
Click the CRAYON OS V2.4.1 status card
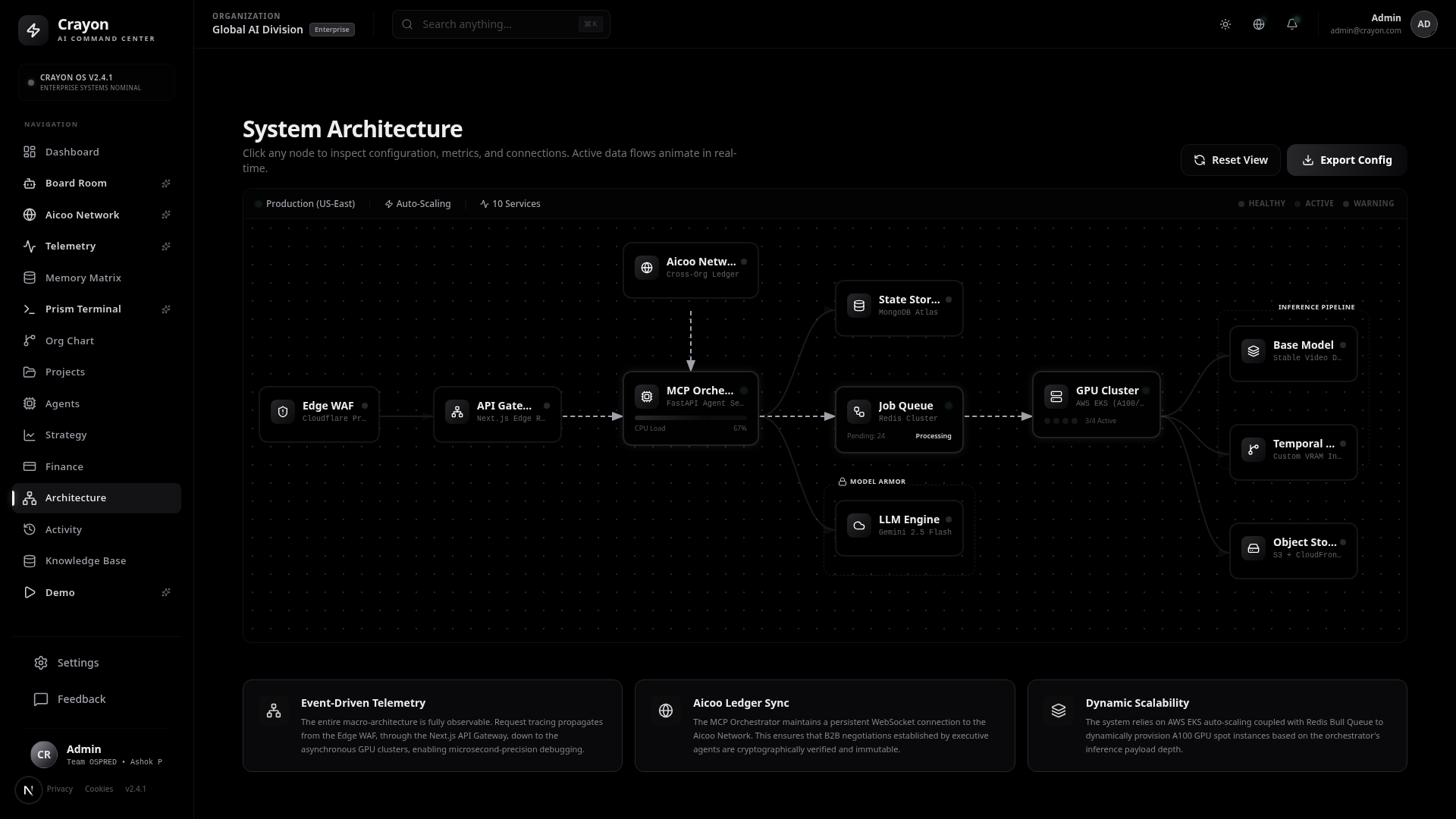[x=96, y=83]
